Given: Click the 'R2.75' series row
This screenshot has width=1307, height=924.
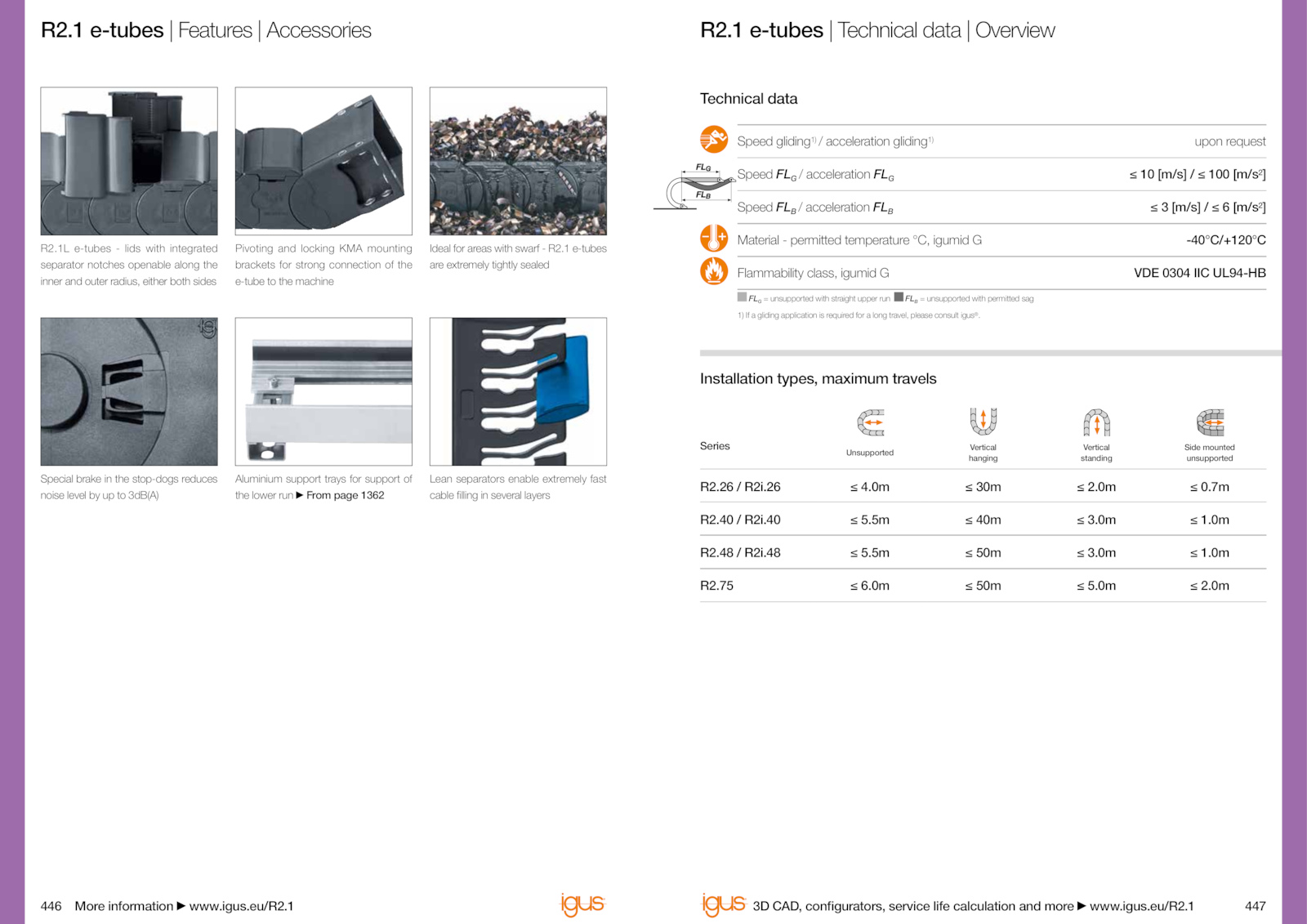Looking at the screenshot, I should click(x=983, y=586).
